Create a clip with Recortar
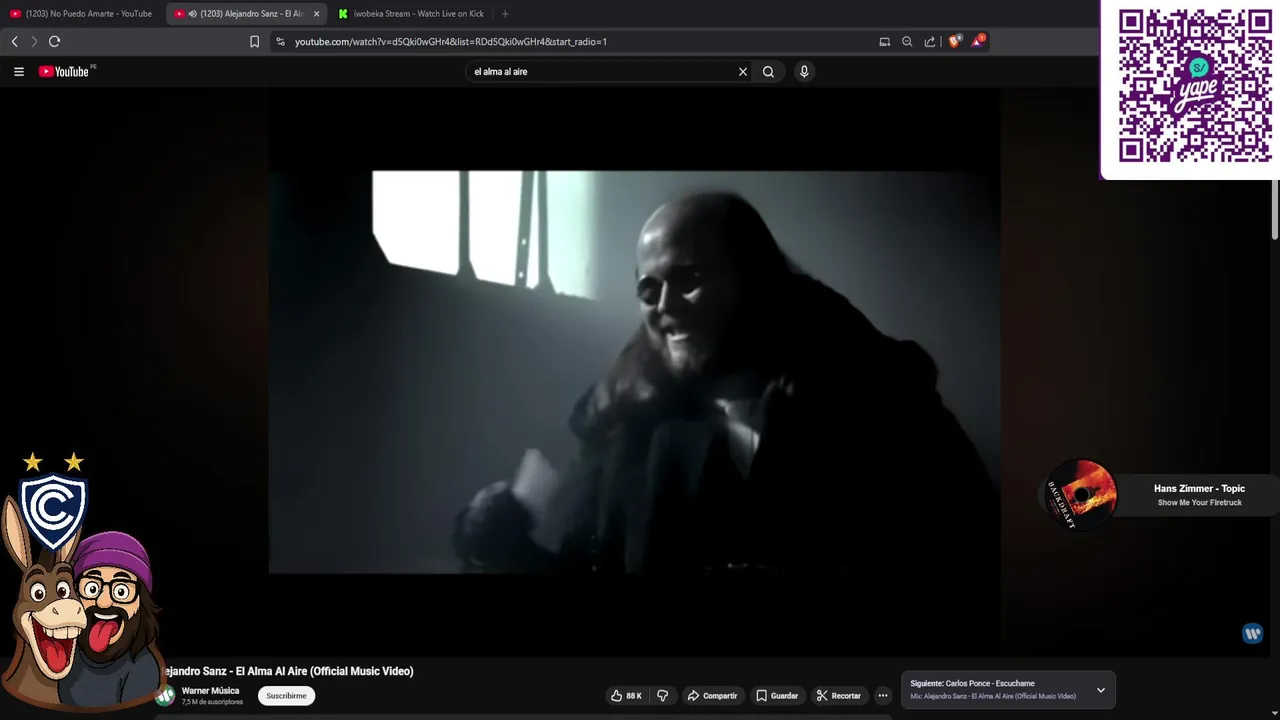 pos(838,696)
